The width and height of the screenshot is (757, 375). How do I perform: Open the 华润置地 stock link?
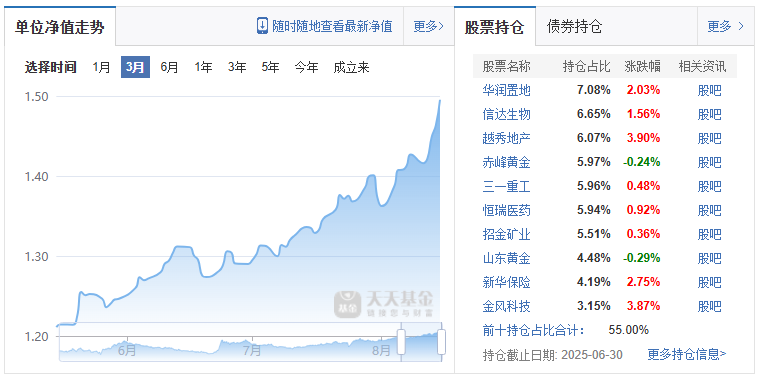click(506, 90)
